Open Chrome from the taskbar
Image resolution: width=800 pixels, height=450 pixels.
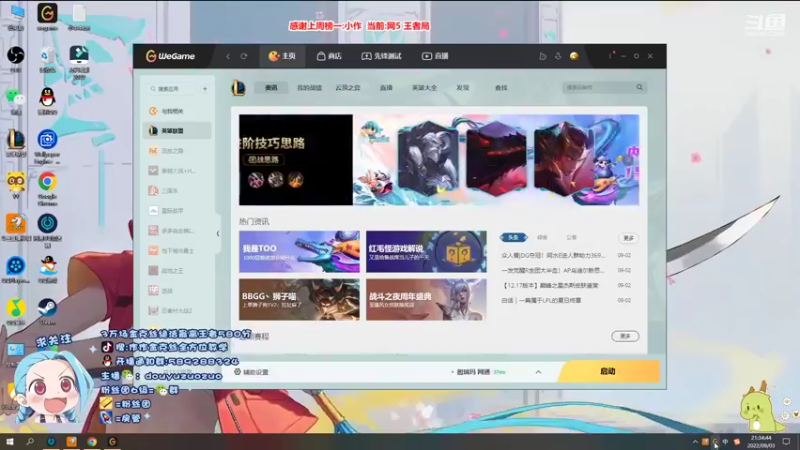(92, 441)
